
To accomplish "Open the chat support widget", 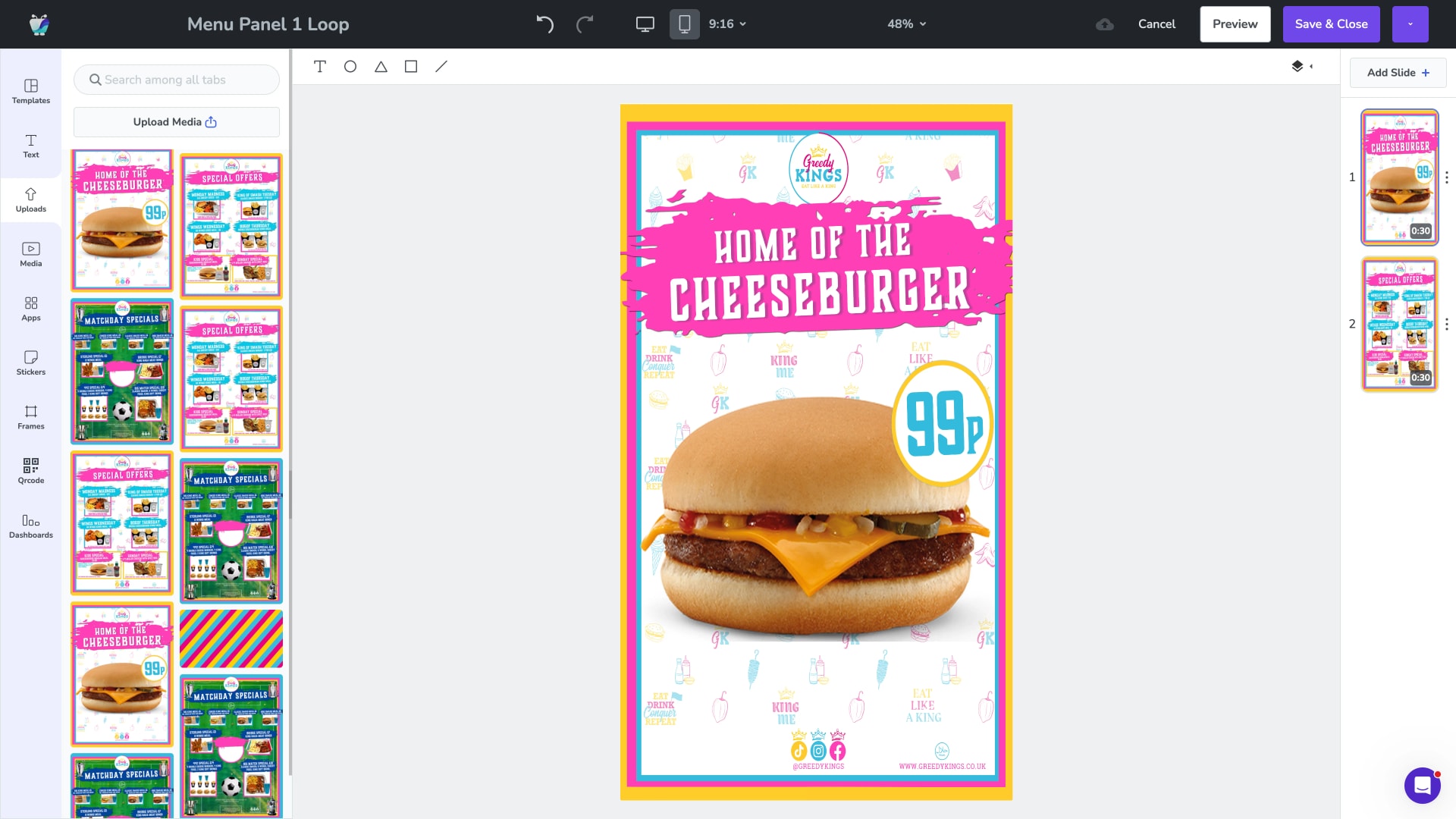I will pos(1423,786).
